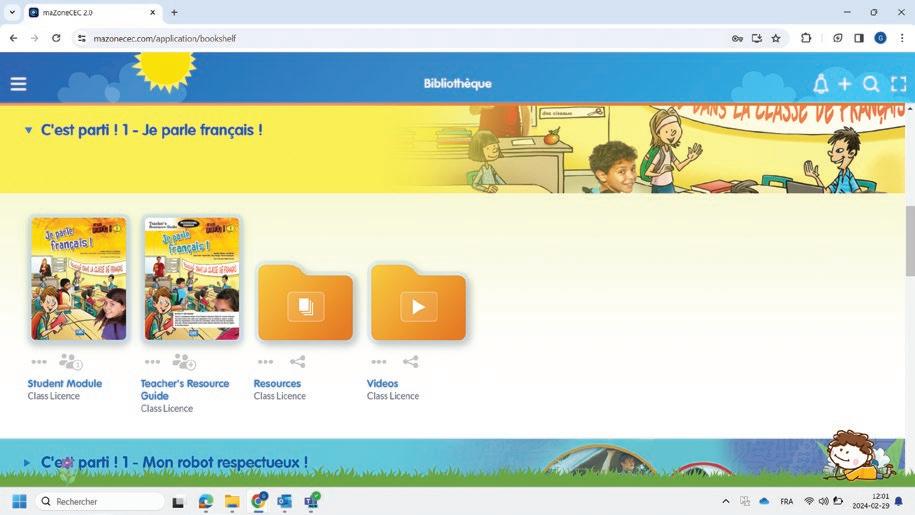
Task: Open Chrome profile avatar
Action: pos(880,38)
